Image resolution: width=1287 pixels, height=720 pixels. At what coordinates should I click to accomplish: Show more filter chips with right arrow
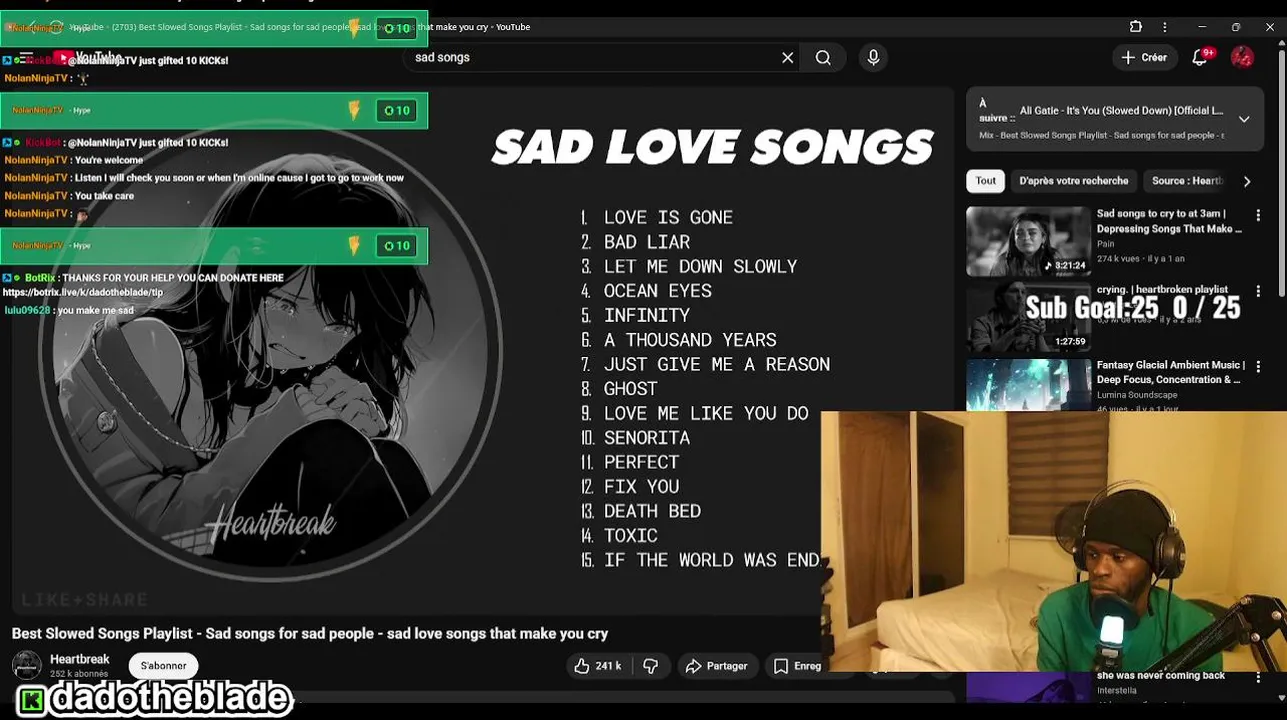pyautogui.click(x=1247, y=181)
